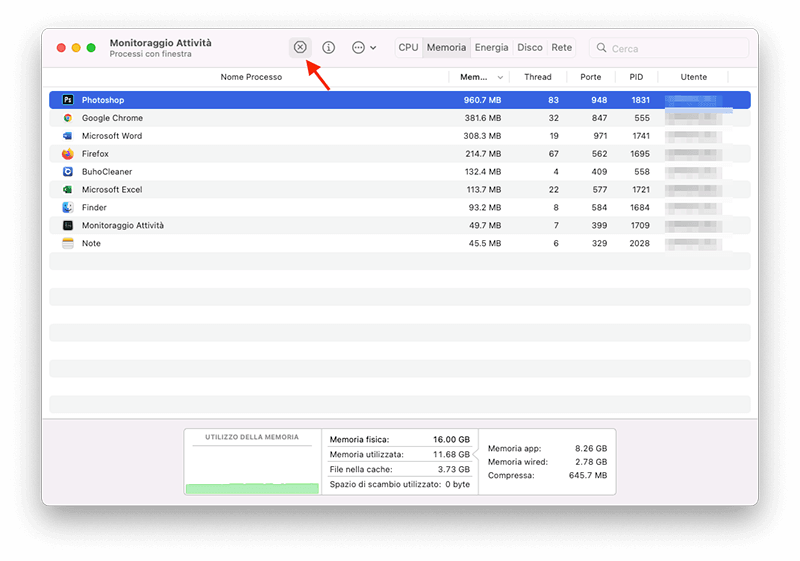
Task: Select the Microsoft Word icon
Action: click(x=68, y=136)
